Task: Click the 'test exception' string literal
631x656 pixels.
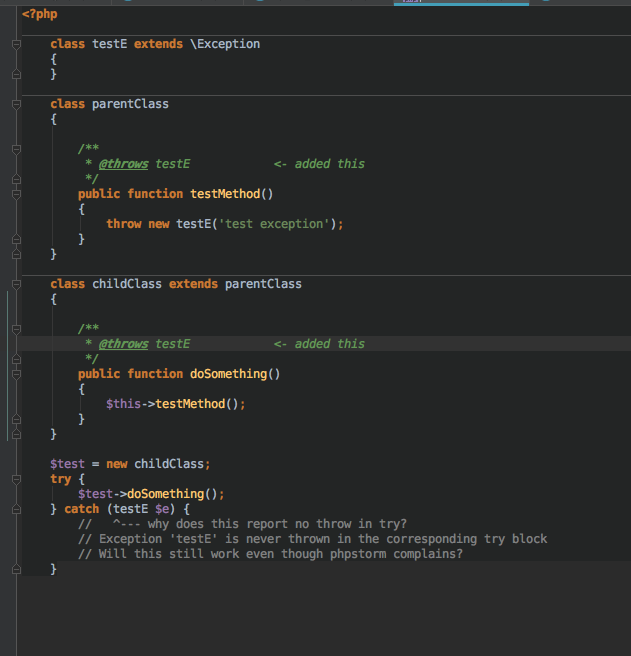Action: click(280, 224)
